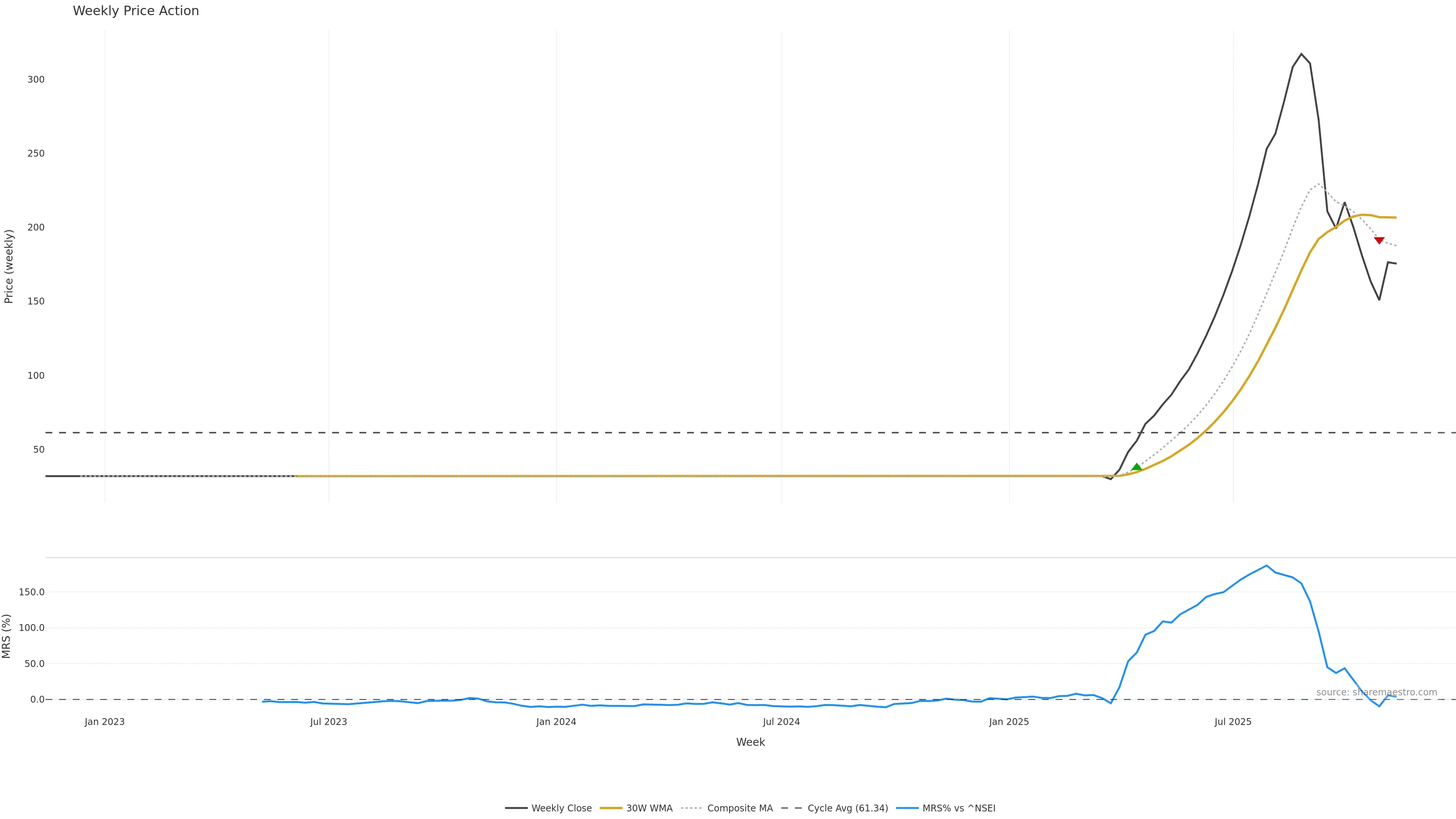Click the Jan 2024 x-axis tick label

pyautogui.click(x=556, y=722)
